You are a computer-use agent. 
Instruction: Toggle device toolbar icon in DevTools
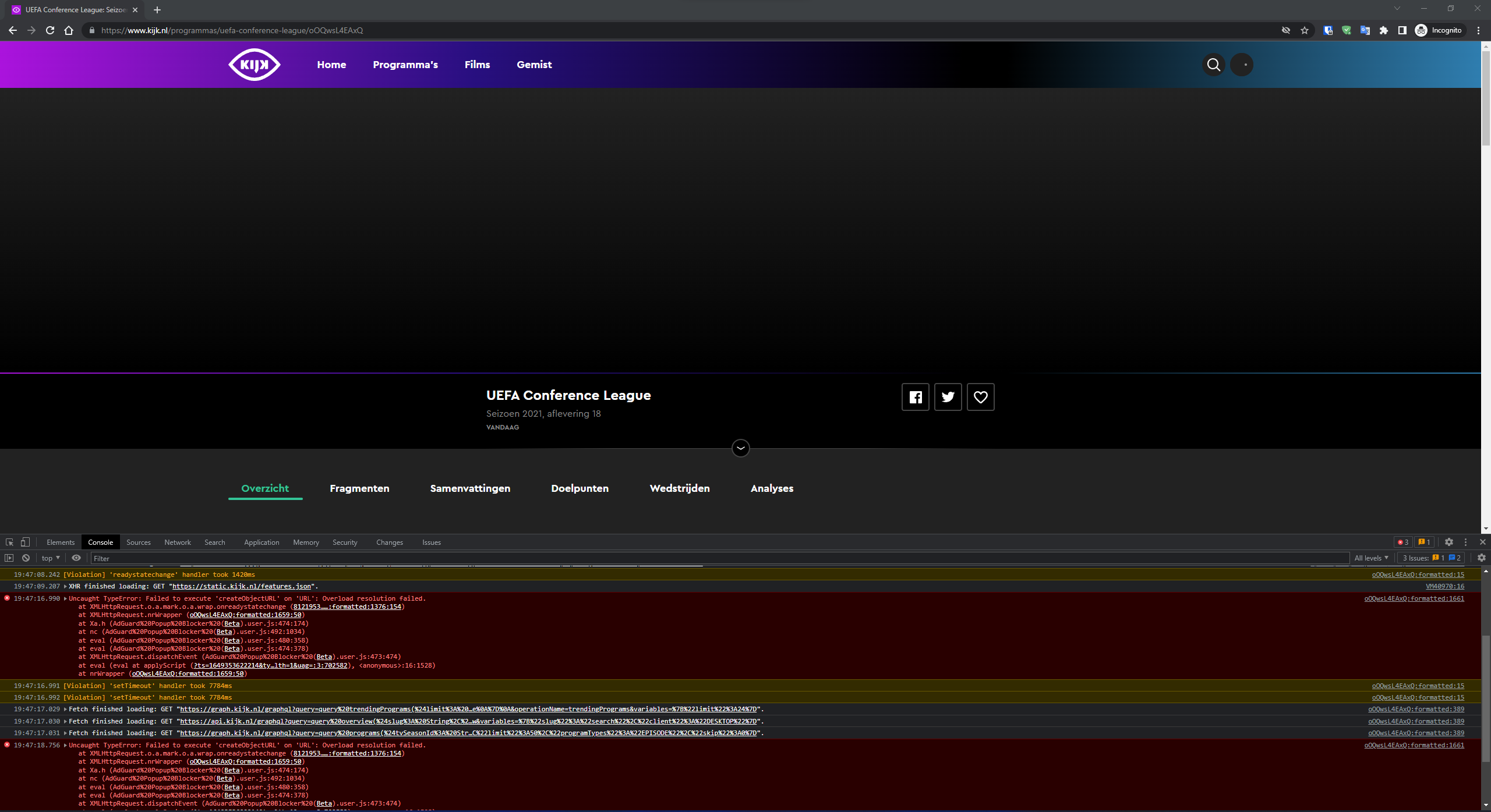[x=25, y=542]
